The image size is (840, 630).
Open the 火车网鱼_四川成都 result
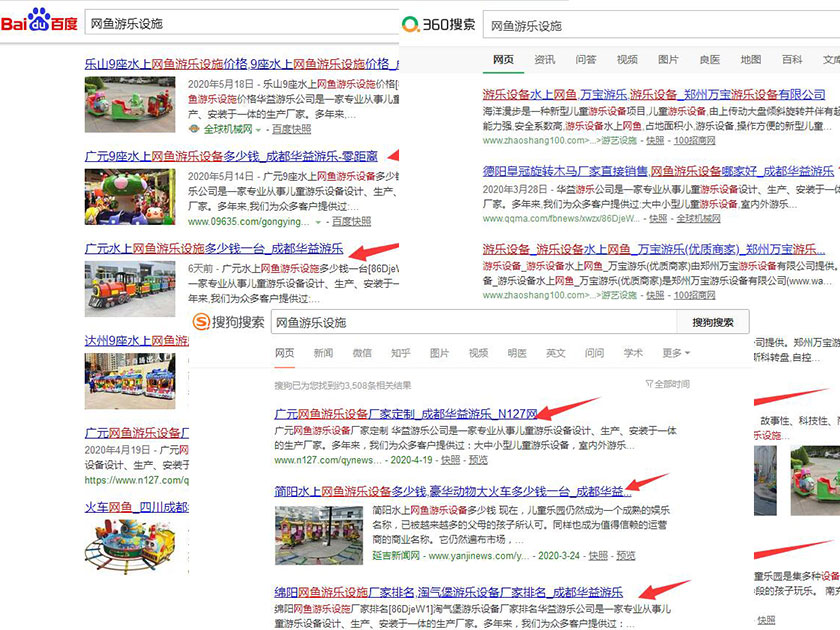click(x=137, y=507)
